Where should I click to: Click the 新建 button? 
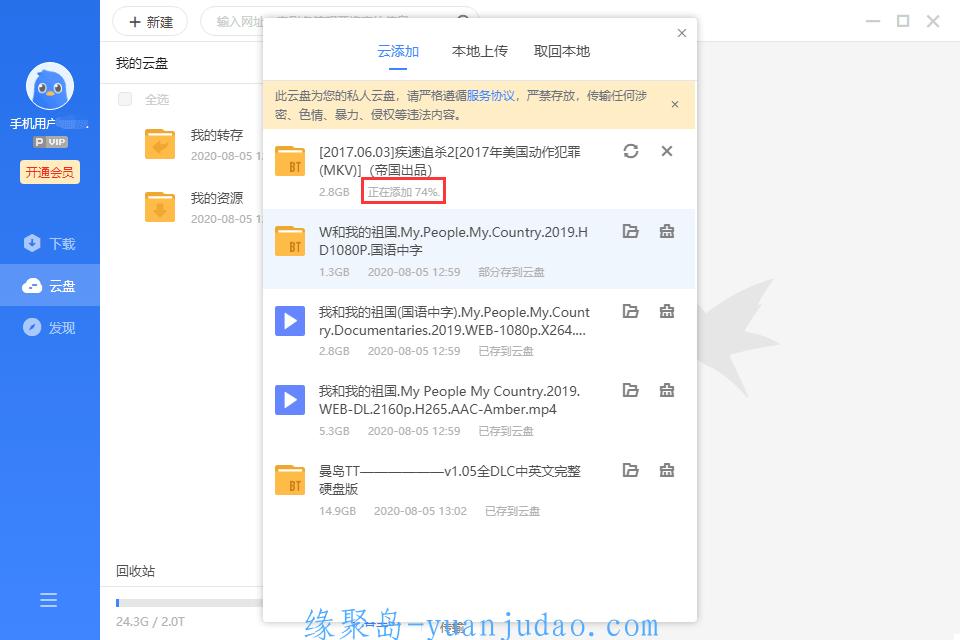[150, 21]
